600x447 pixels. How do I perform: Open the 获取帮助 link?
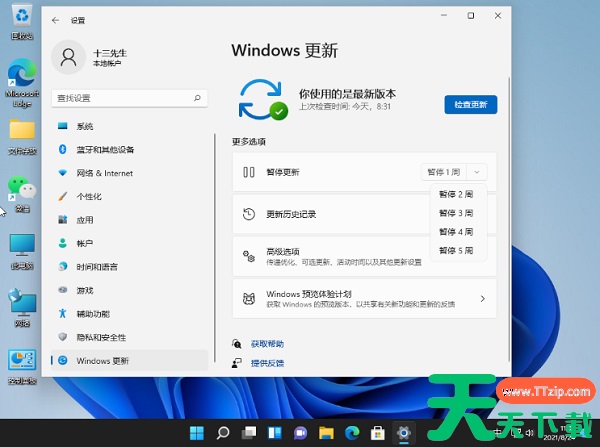click(267, 344)
